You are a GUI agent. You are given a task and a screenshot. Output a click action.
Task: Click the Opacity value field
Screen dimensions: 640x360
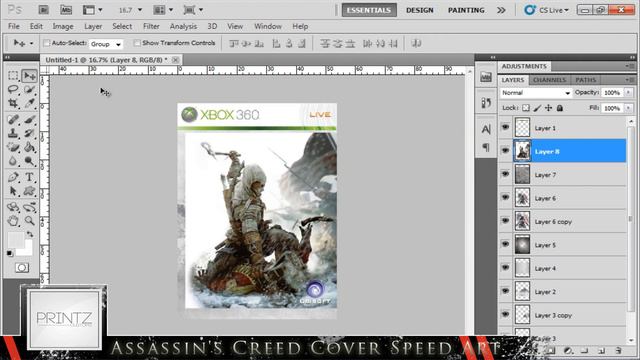612,93
